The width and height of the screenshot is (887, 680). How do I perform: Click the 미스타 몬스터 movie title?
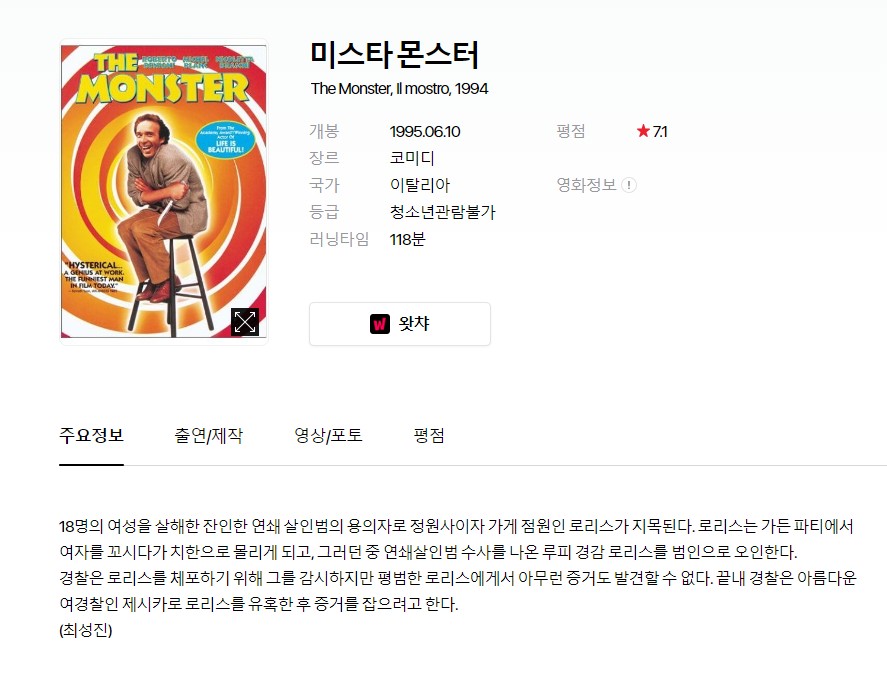(394, 55)
